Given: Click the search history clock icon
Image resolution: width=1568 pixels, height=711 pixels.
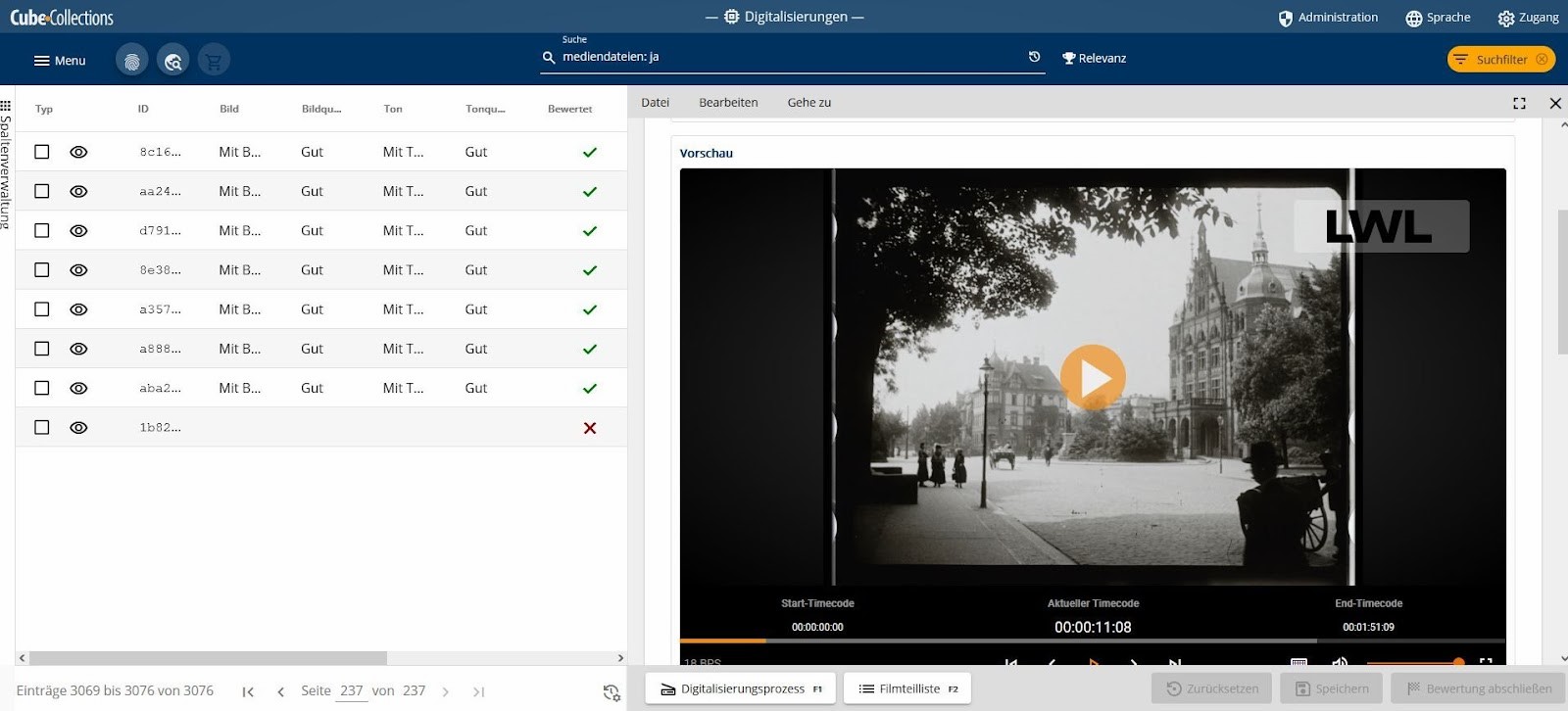Looking at the screenshot, I should tap(1034, 57).
